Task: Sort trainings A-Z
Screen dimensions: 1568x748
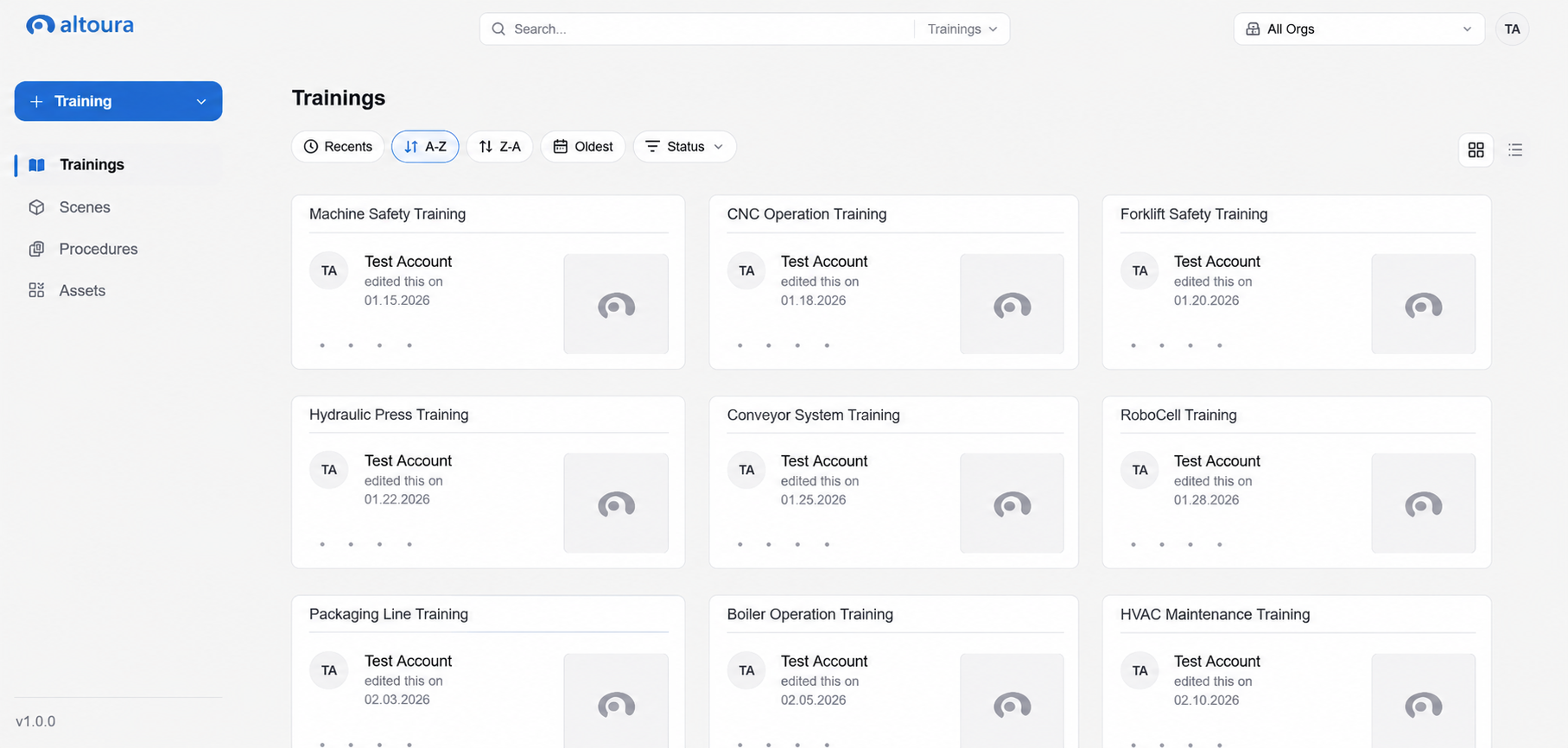Action: [425, 147]
